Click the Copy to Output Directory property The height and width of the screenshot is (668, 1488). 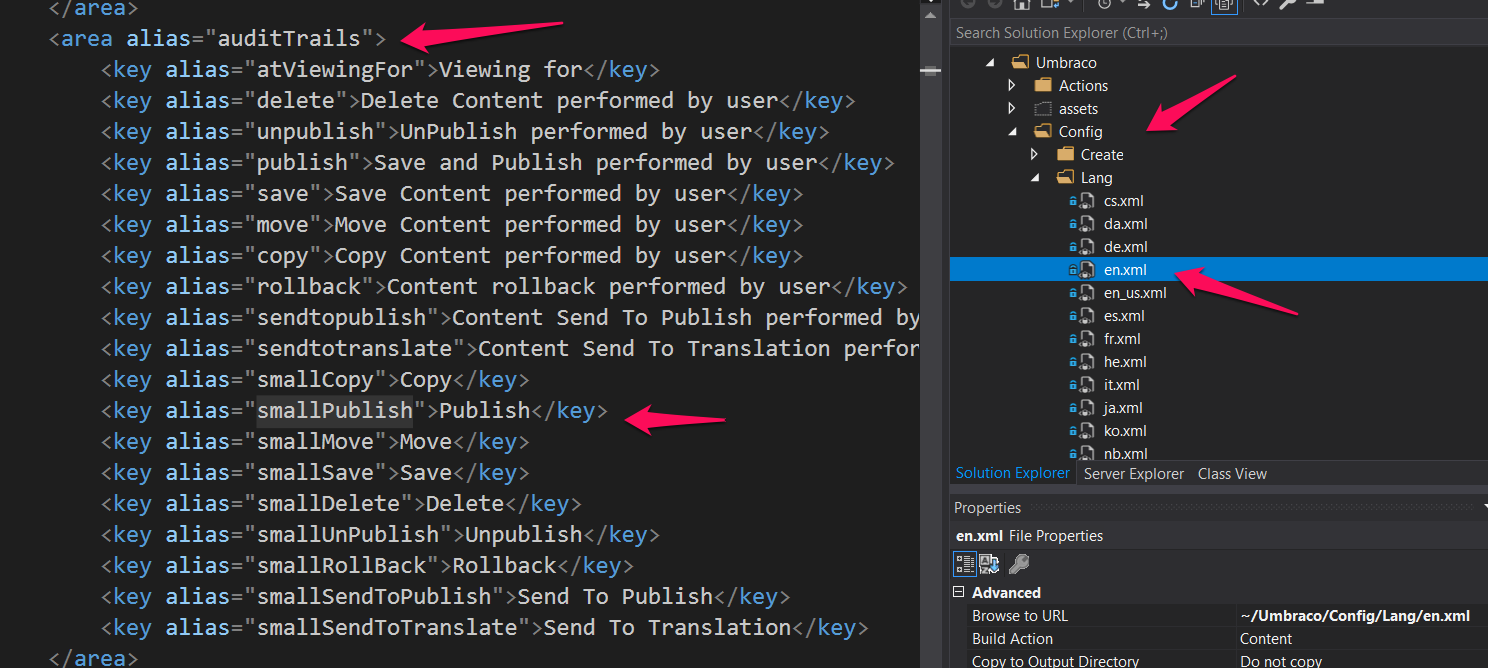1055,660
